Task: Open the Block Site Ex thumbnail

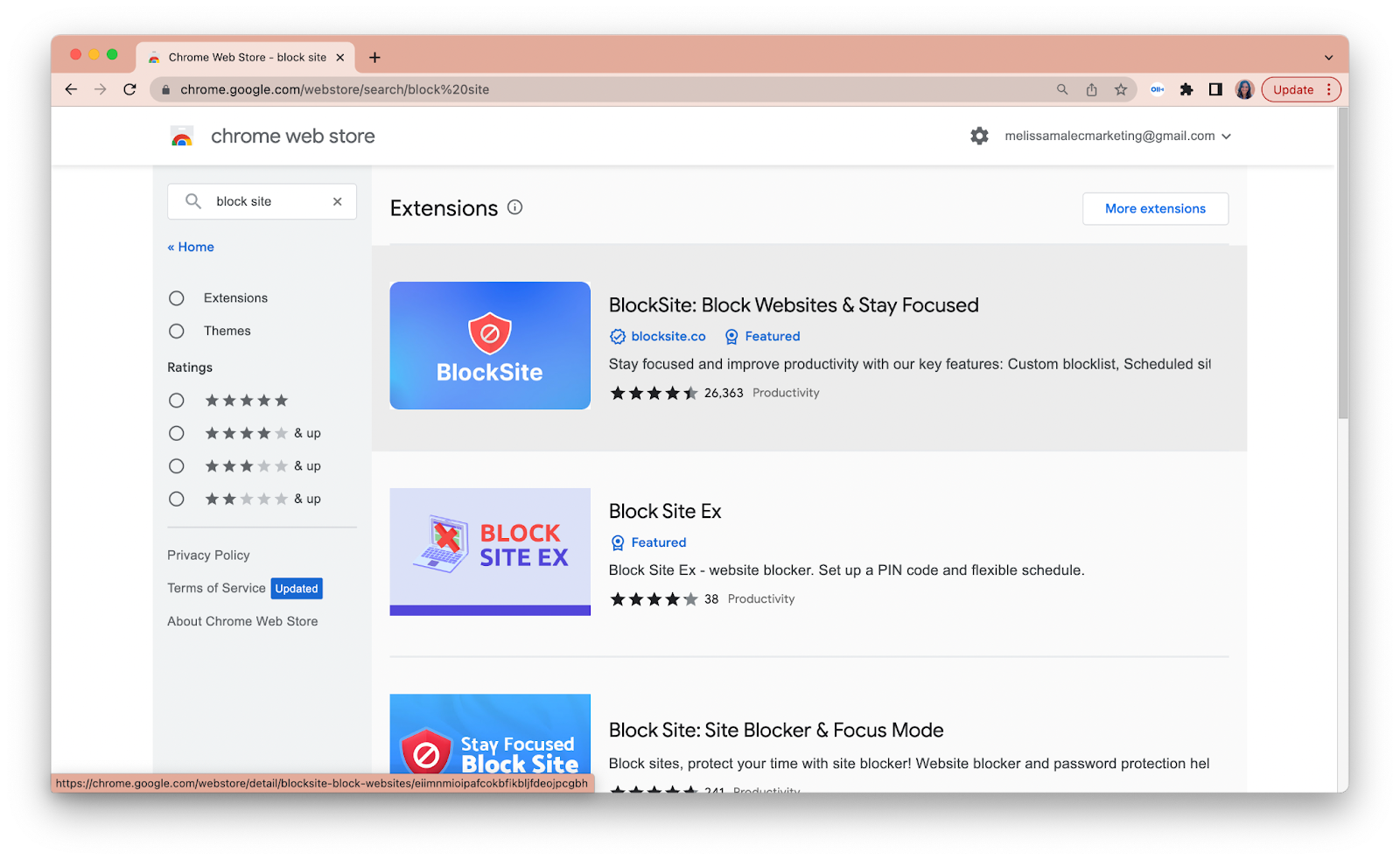Action: tap(490, 552)
